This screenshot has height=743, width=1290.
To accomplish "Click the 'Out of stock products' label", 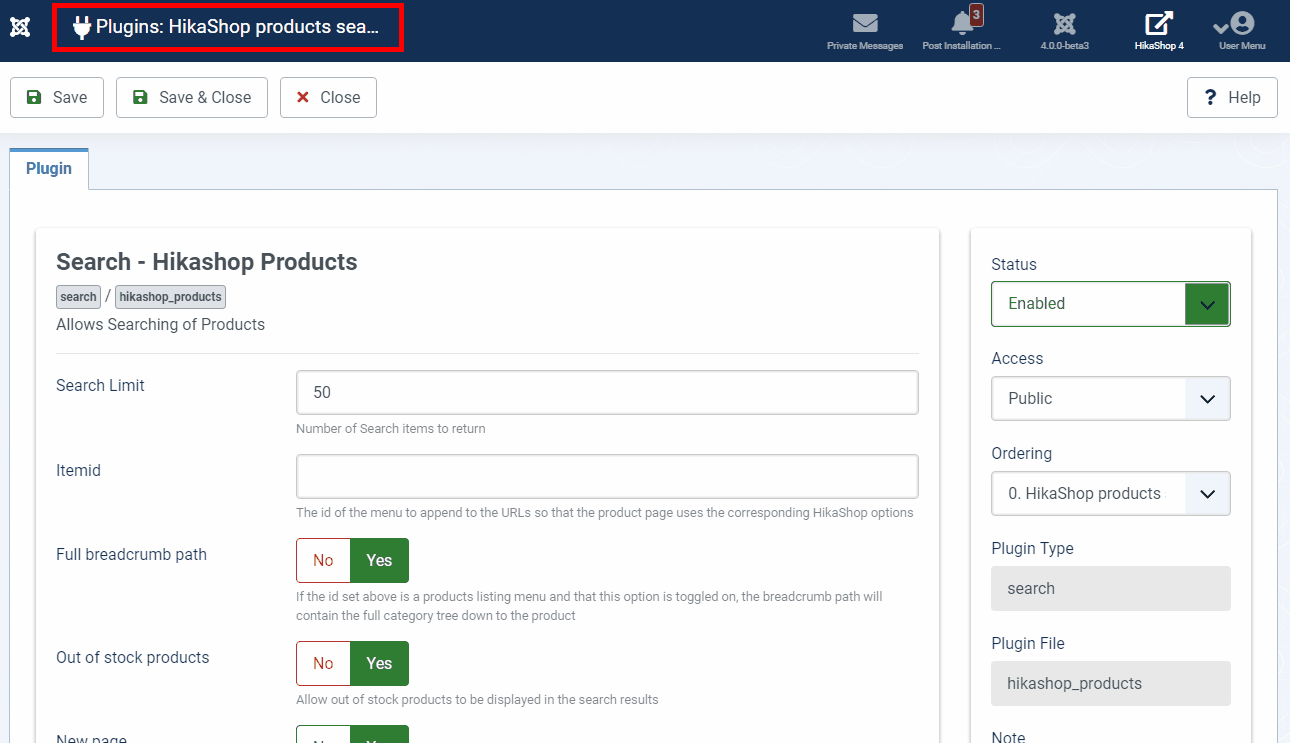I will pyautogui.click(x=133, y=657).
